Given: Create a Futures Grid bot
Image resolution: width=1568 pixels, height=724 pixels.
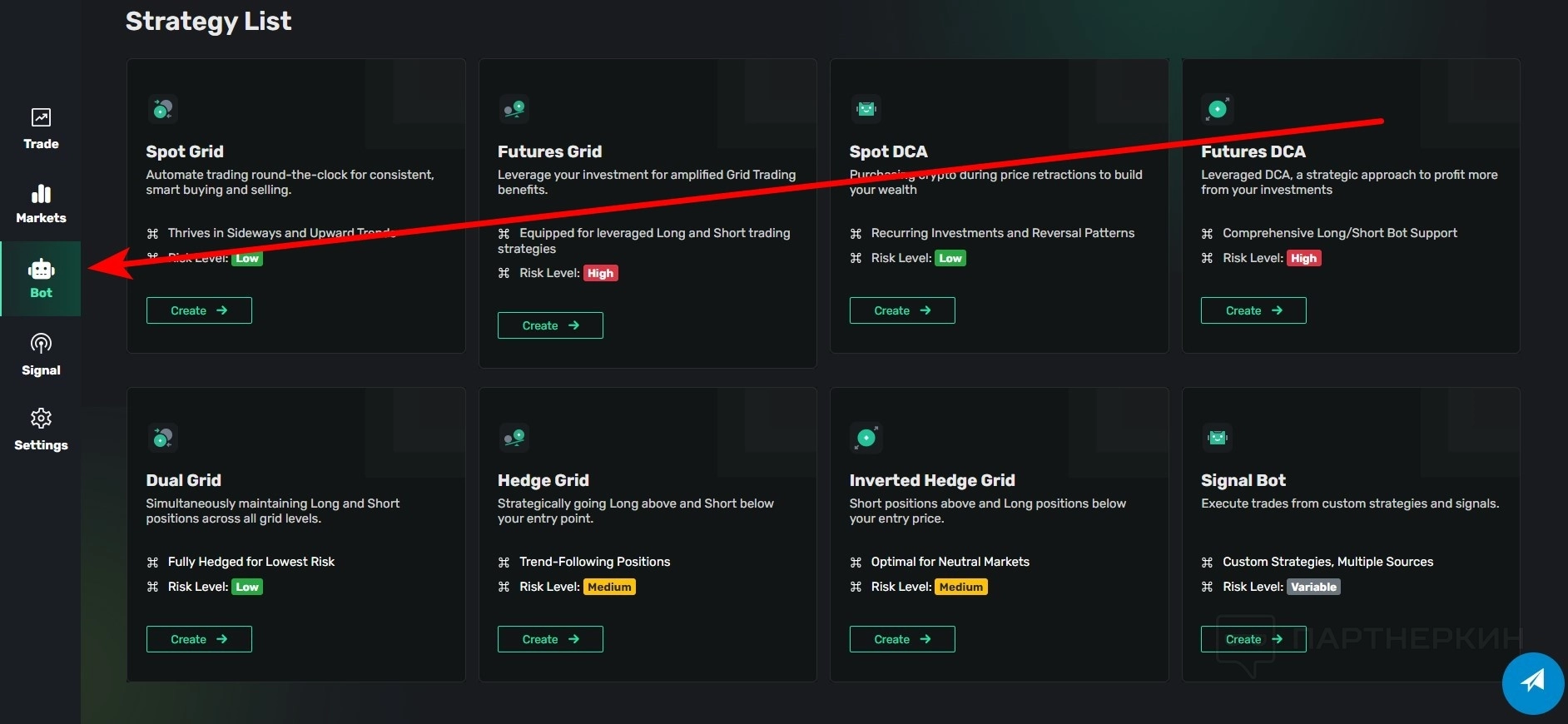Looking at the screenshot, I should [550, 325].
